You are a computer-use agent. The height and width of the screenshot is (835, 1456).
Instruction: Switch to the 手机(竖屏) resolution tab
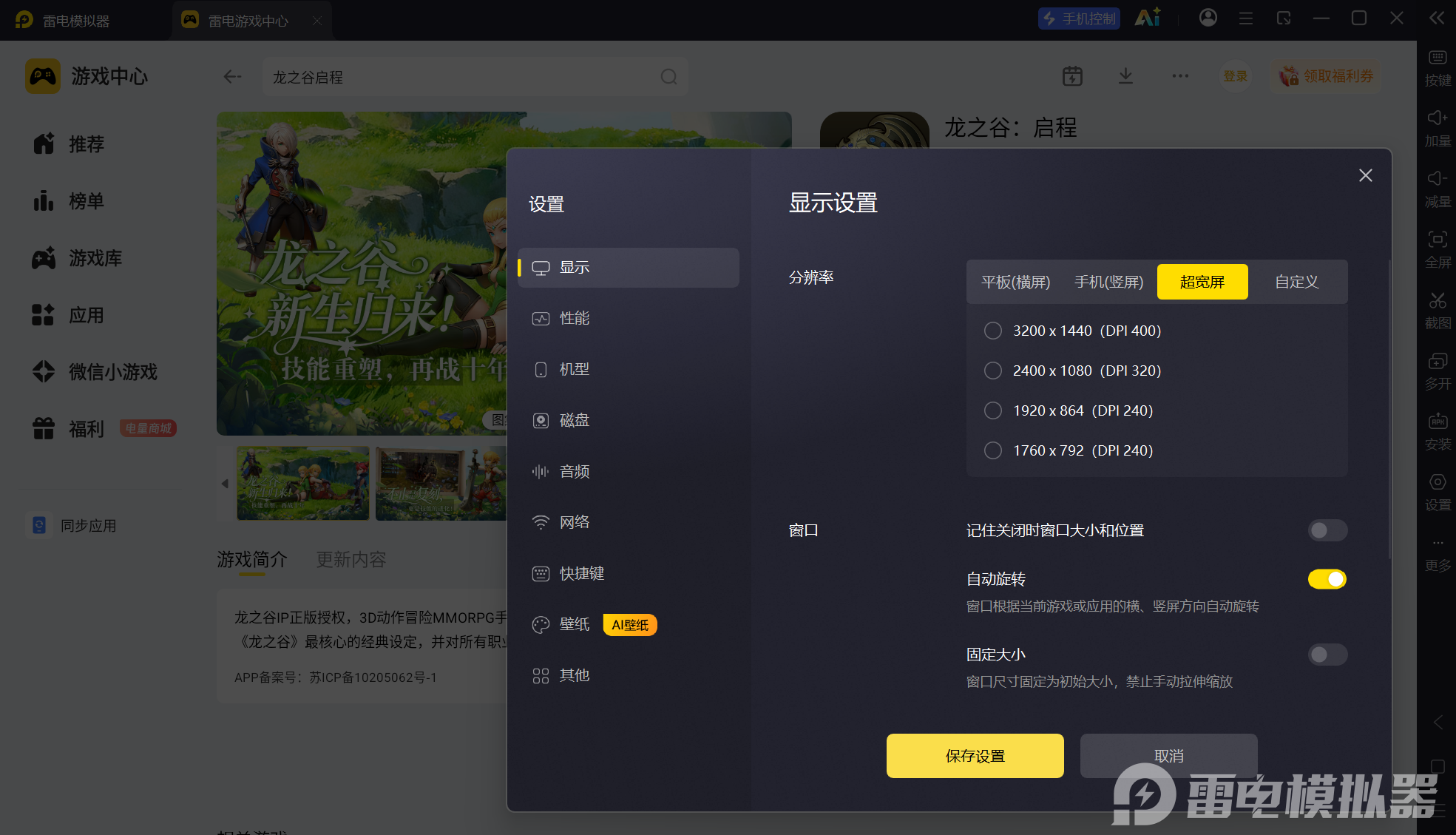(1108, 282)
